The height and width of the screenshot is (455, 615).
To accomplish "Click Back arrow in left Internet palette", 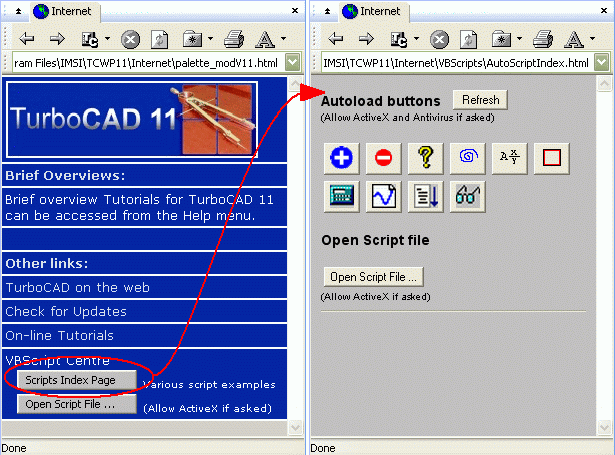I will click(27, 39).
